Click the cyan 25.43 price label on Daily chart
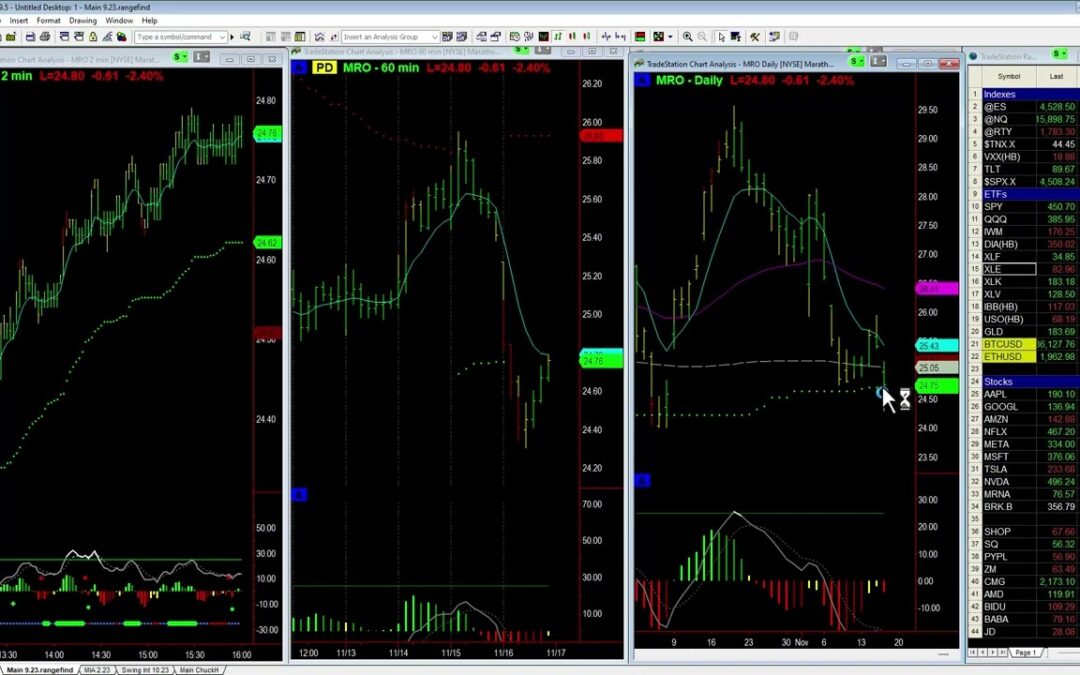Viewport: 1080px width, 675px height. click(937, 346)
